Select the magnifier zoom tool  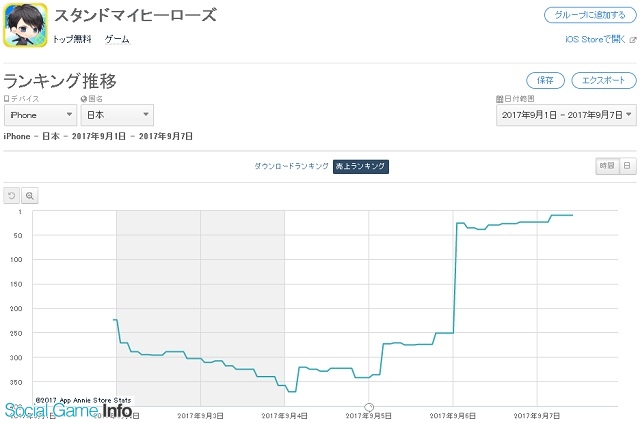29,196
